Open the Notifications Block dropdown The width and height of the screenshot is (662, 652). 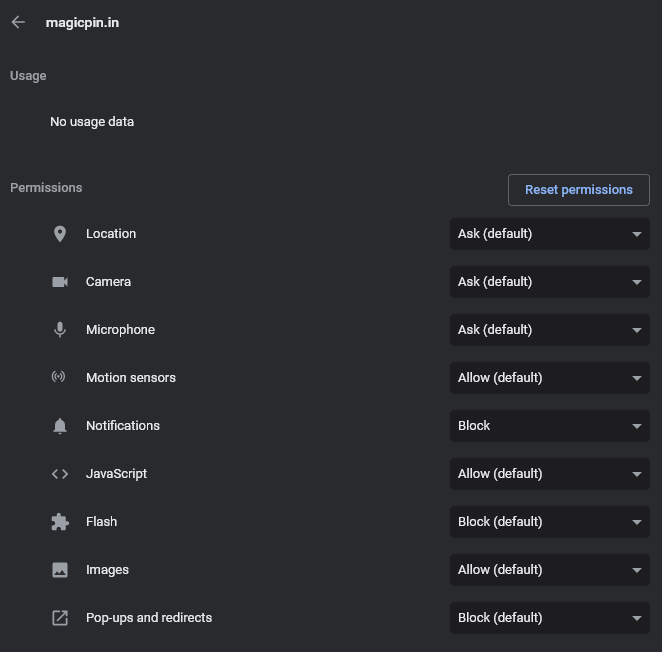coord(550,426)
